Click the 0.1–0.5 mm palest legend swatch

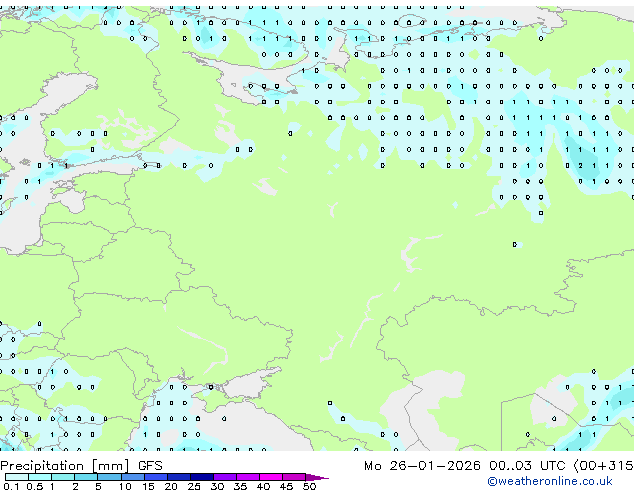click(17, 477)
